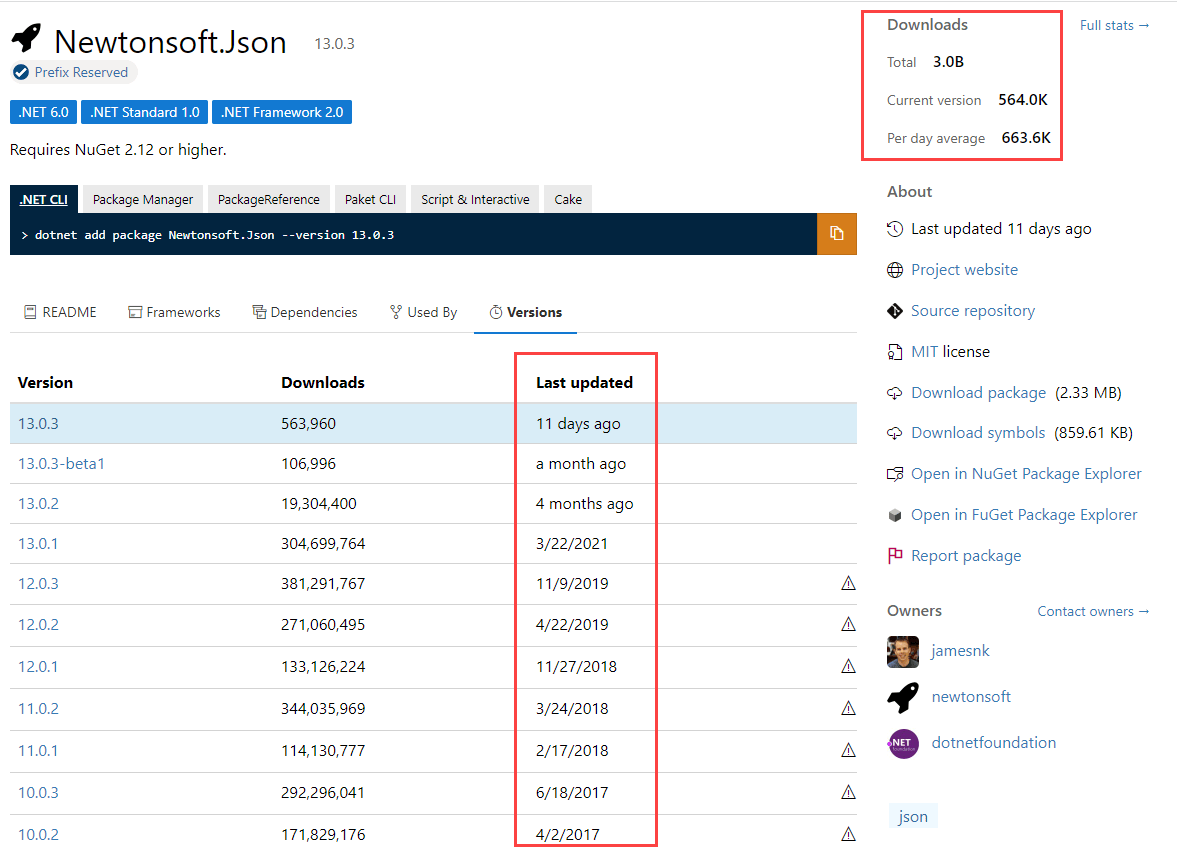
Task: Open version 13.0.3 link
Action: pyautogui.click(x=38, y=424)
